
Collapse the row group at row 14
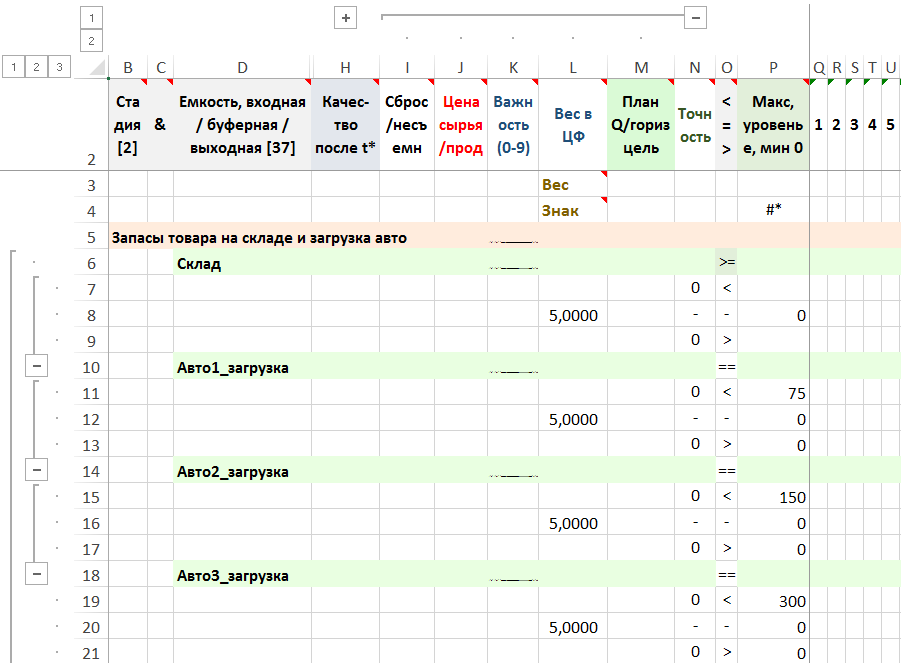pyautogui.click(x=37, y=471)
